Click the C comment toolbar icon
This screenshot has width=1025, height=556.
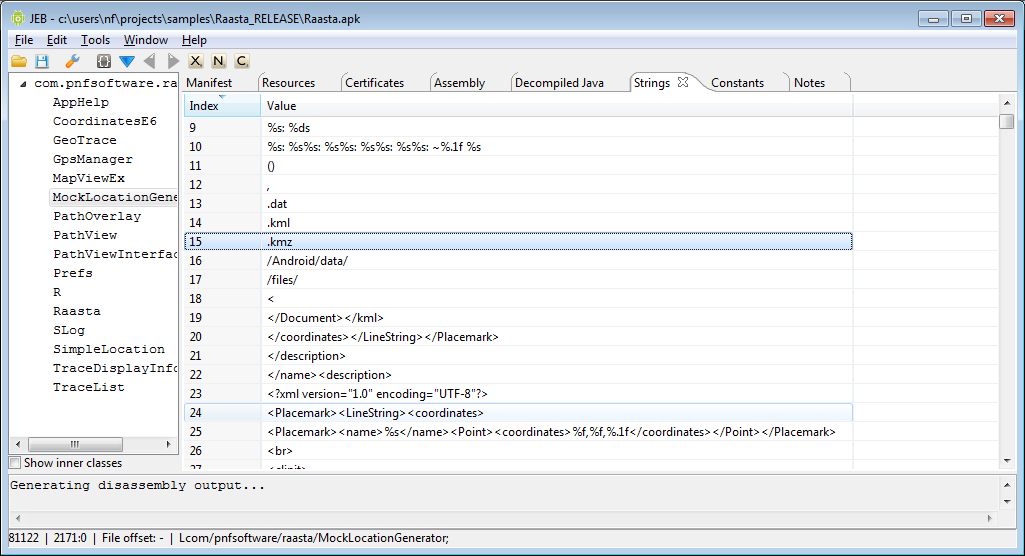242,62
